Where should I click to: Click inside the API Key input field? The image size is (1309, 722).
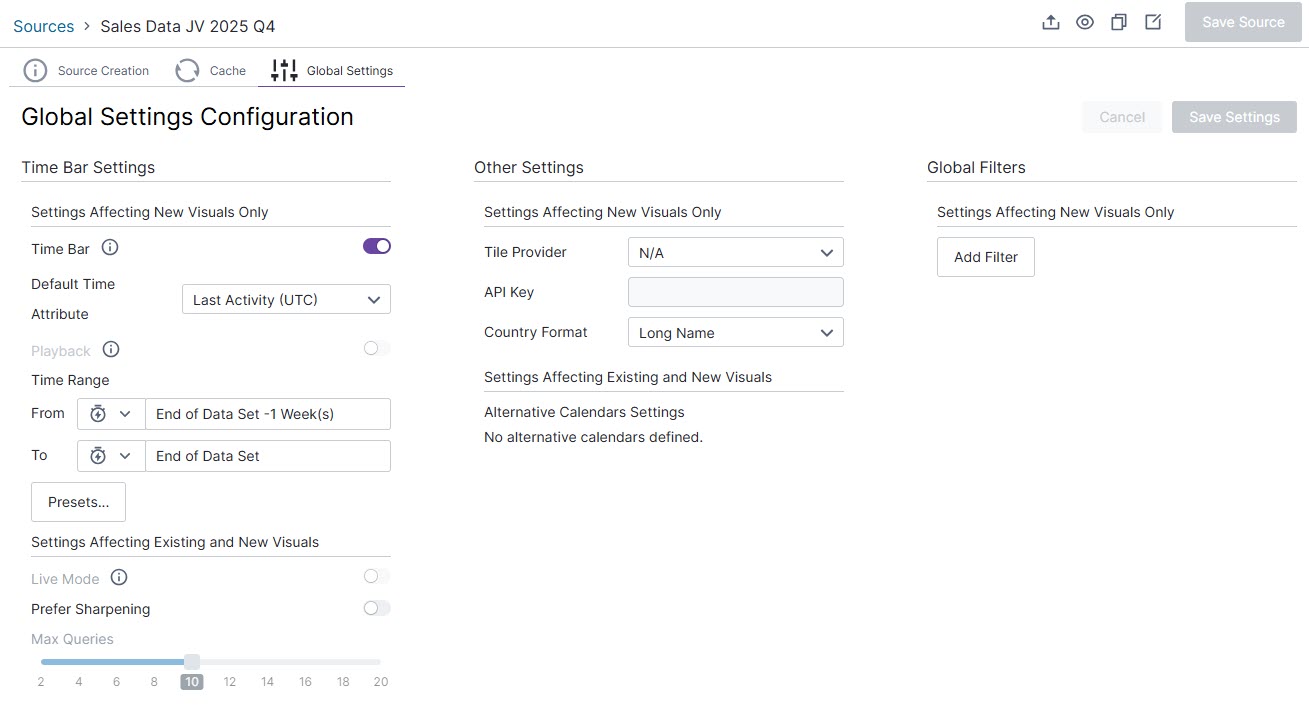[735, 292]
